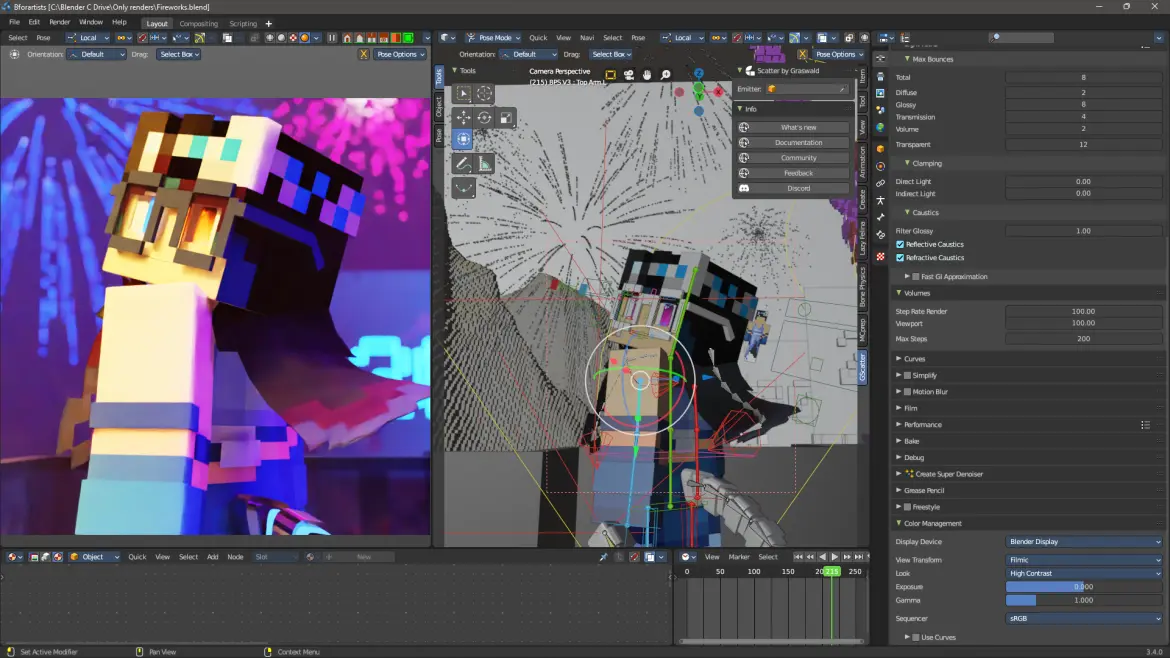Open the Pose Mode dropdown
The width and height of the screenshot is (1170, 658).
click(x=495, y=38)
